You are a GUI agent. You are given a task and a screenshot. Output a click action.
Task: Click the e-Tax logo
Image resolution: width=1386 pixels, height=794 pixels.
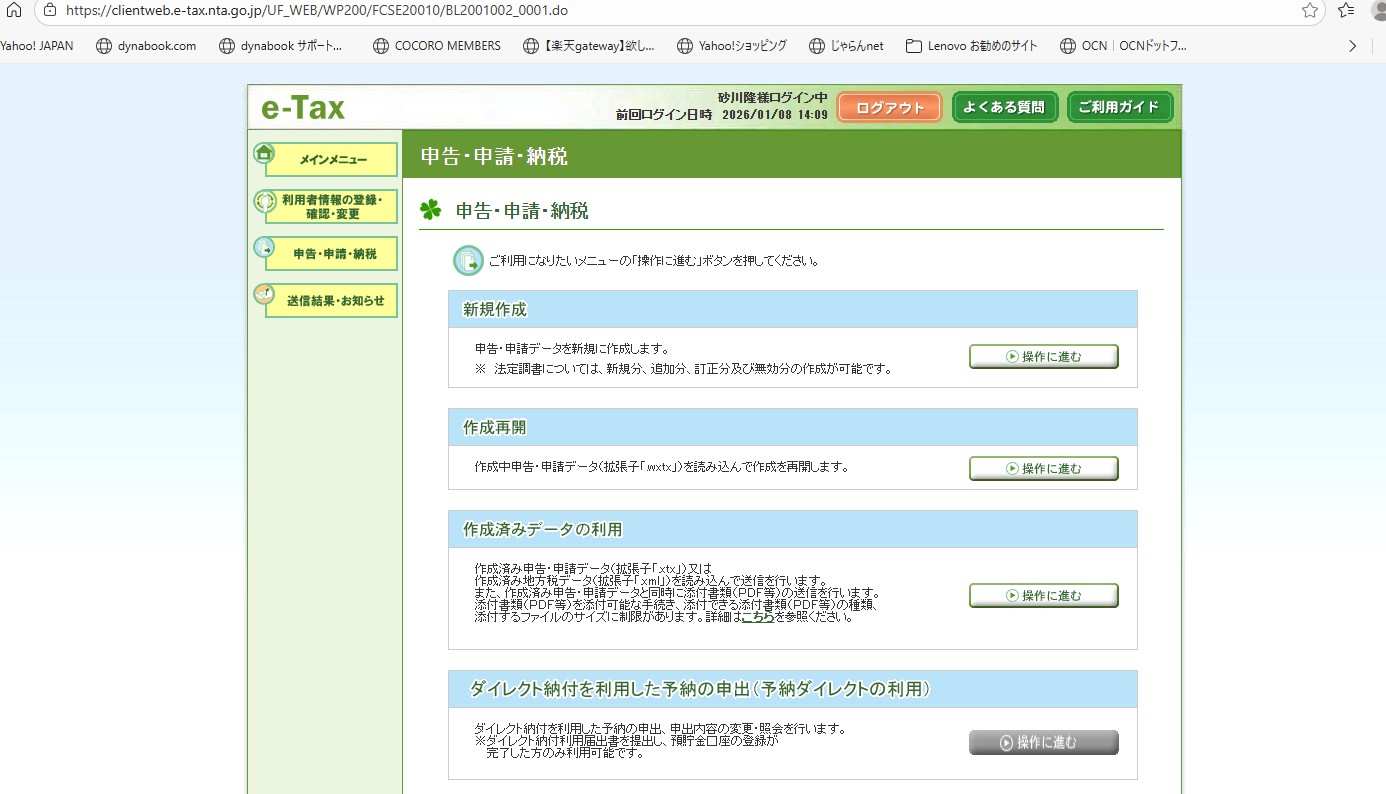tap(303, 108)
